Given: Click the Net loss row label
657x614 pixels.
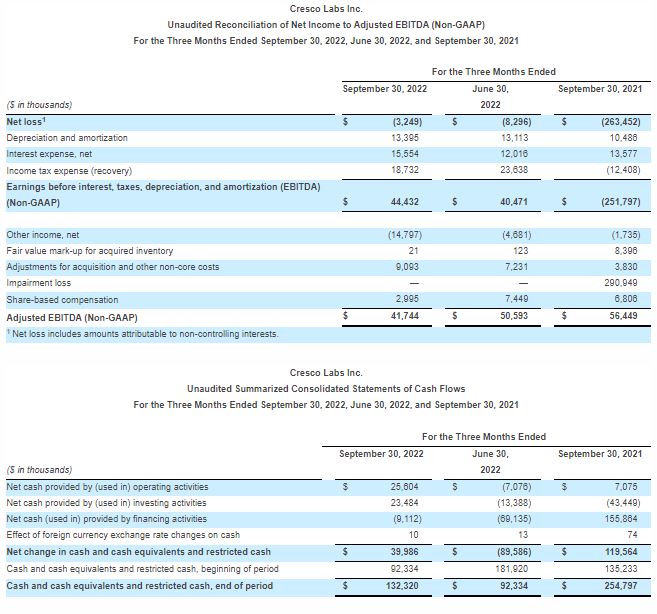Looking at the screenshot, I should [x=28, y=121].
